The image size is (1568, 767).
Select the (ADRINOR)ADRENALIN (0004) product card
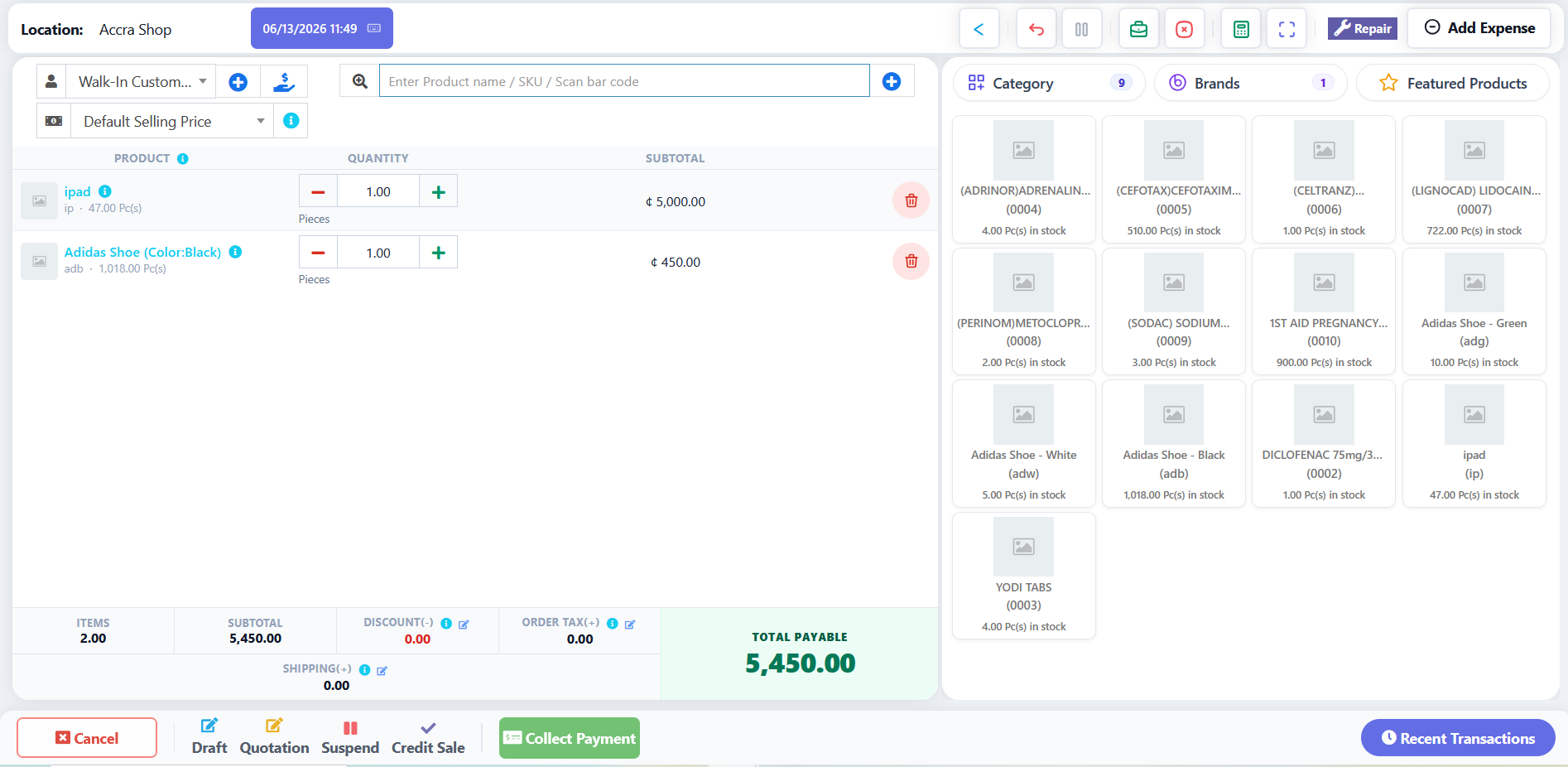click(x=1024, y=179)
